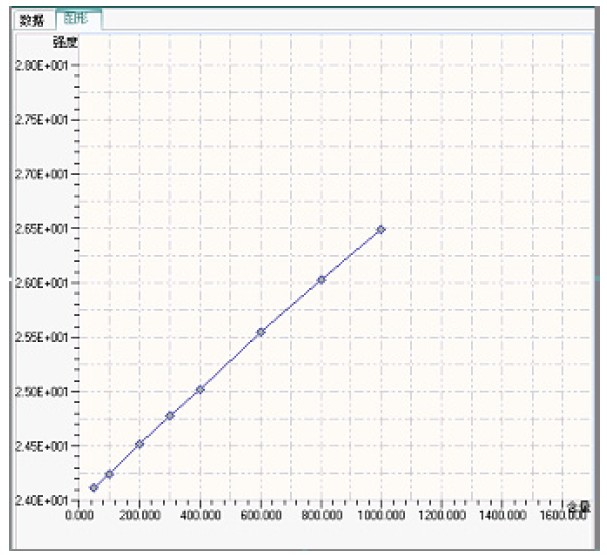This screenshot has height=555, width=607.
Task: Click the data marker at x=600
Action: pyautogui.click(x=260, y=332)
